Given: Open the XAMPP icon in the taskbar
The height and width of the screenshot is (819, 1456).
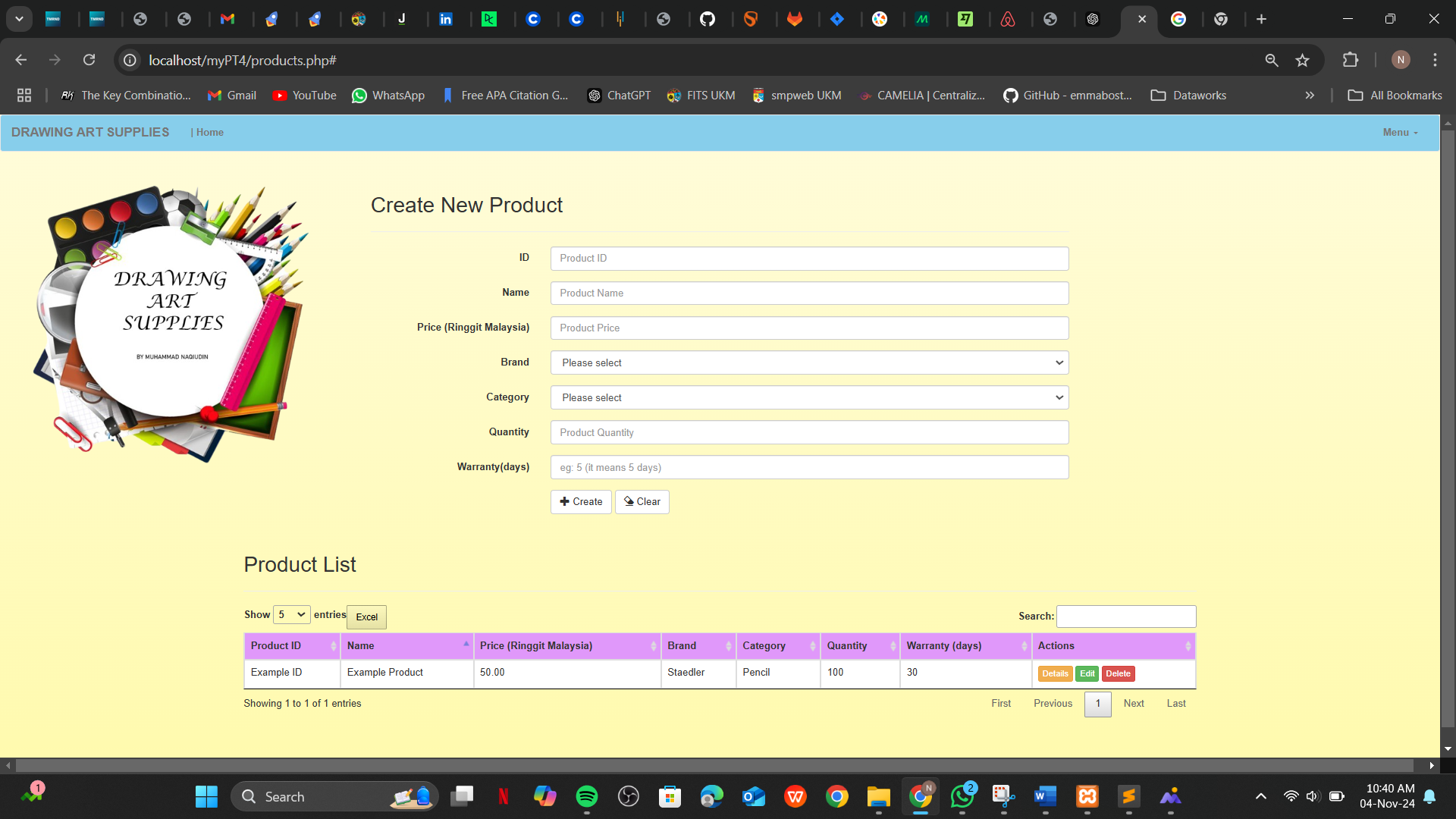Looking at the screenshot, I should (x=1087, y=796).
